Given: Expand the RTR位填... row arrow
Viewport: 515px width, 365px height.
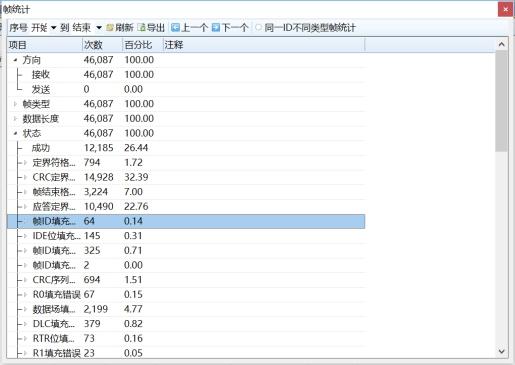Looking at the screenshot, I should (25, 339).
